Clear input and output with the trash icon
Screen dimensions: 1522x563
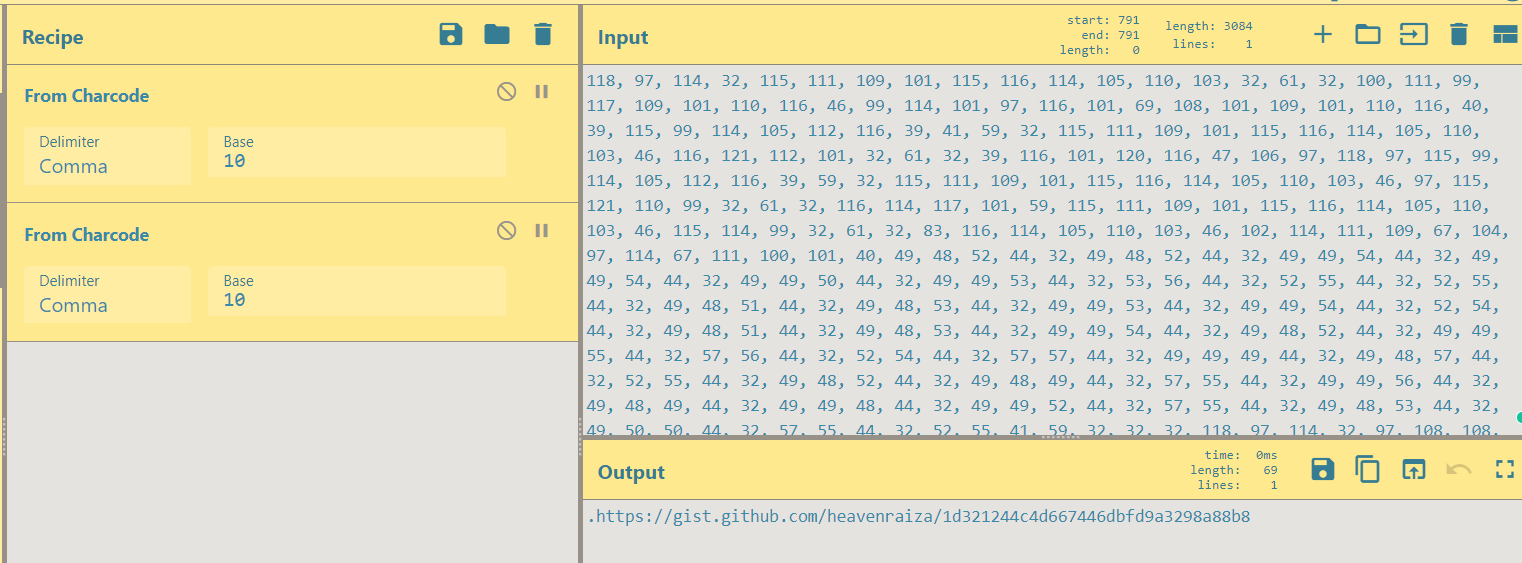(x=1459, y=35)
